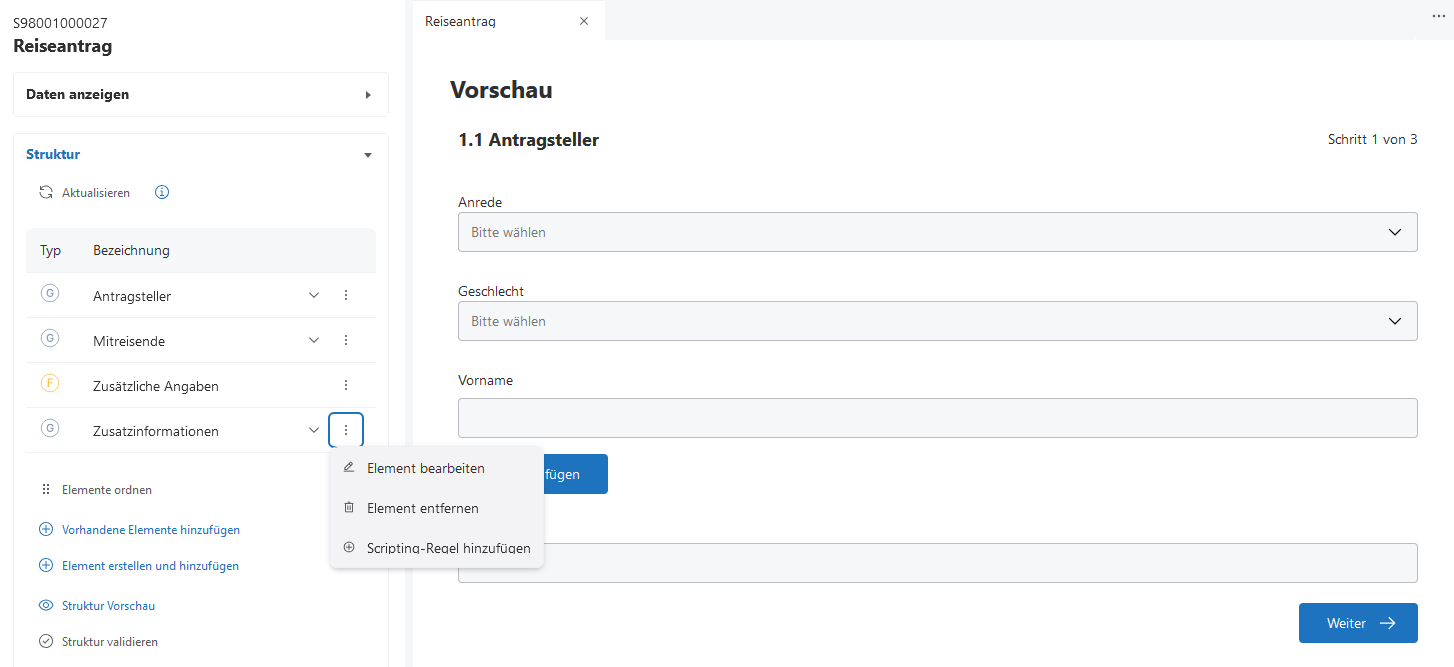
Task: Open the info icon next to Aktualisieren
Action: click(x=162, y=192)
